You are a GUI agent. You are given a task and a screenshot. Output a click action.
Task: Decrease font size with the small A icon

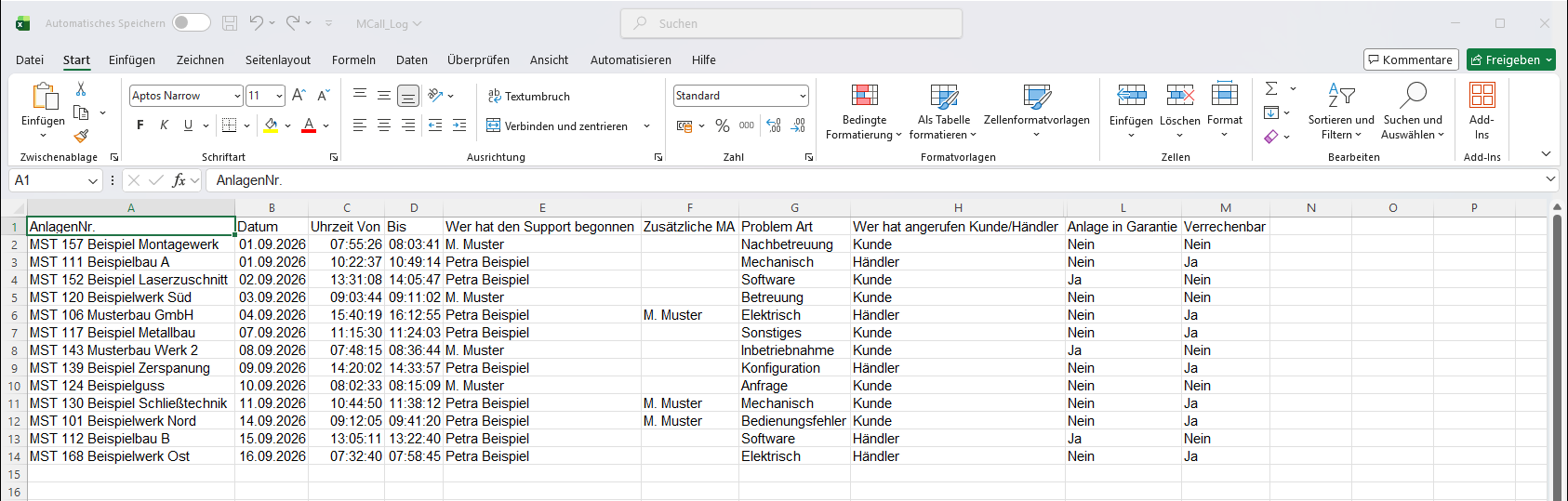[x=323, y=96]
